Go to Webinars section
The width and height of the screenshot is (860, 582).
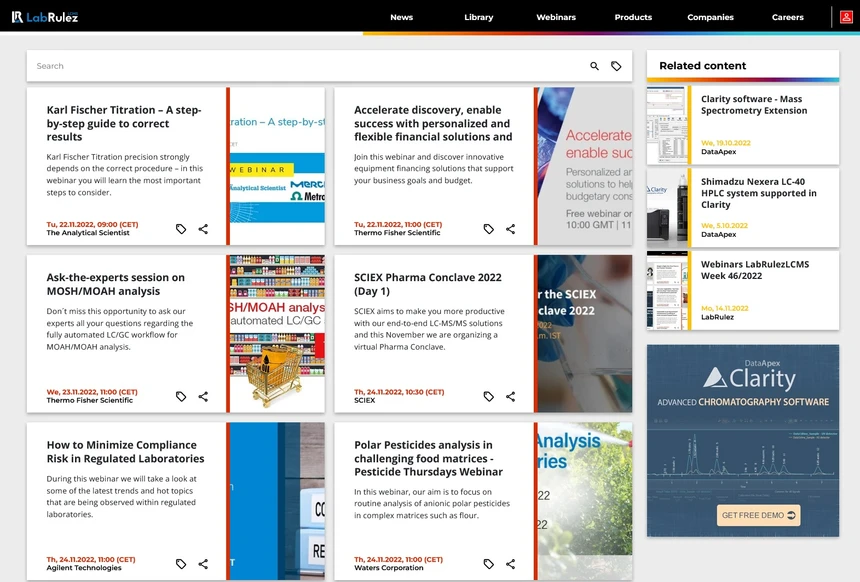[x=556, y=17]
